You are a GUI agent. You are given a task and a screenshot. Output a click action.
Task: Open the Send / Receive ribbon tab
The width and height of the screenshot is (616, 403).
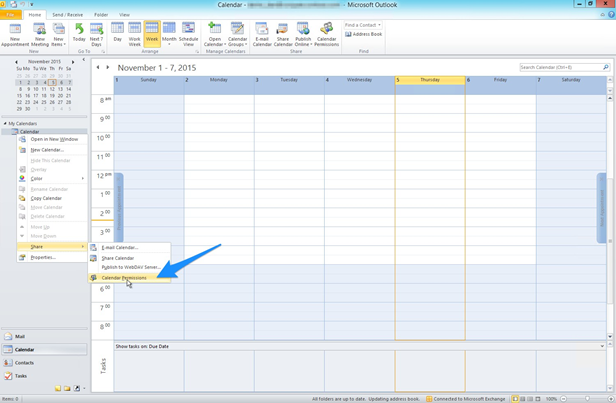coord(68,15)
